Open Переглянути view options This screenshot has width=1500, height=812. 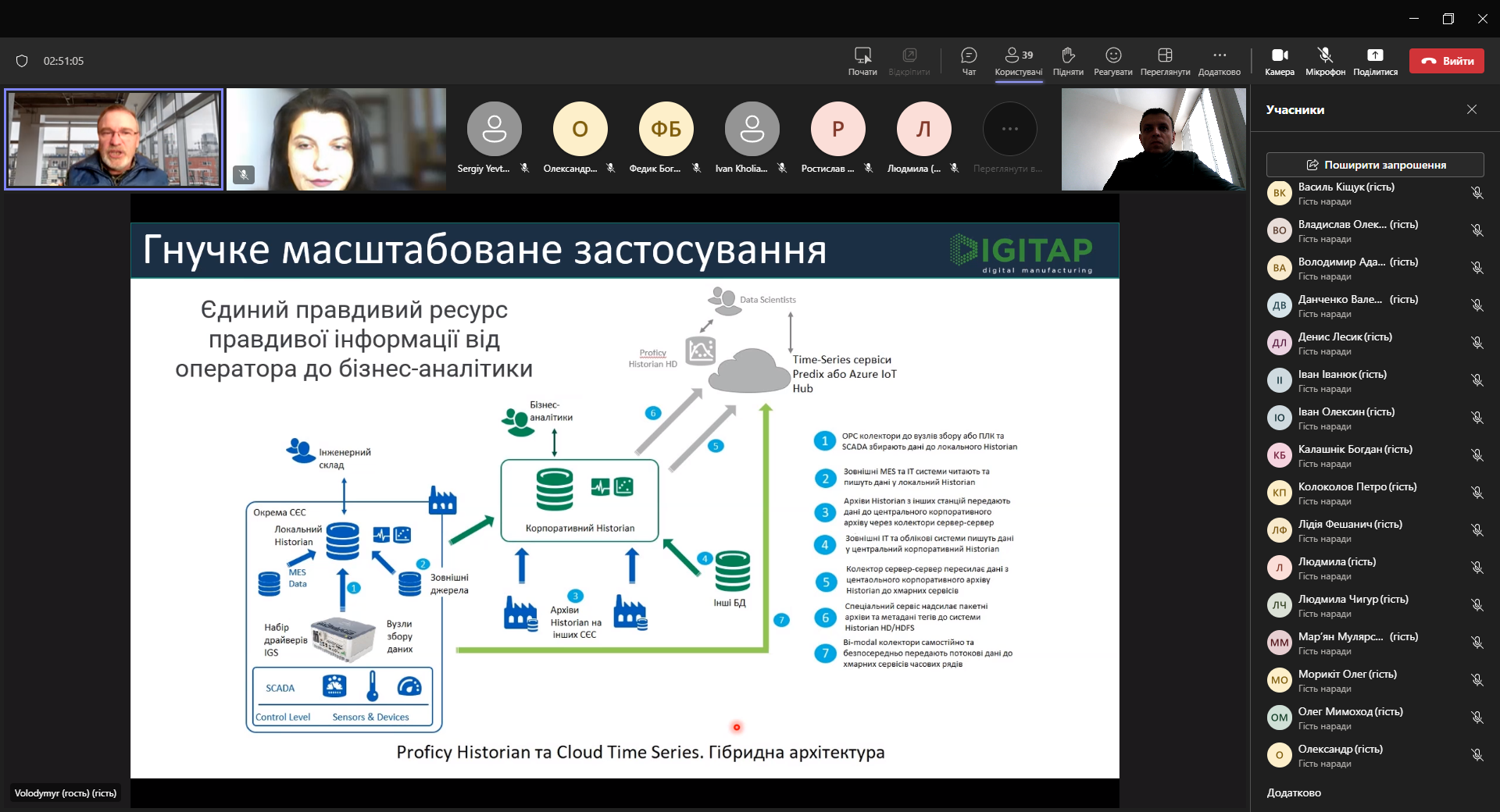pyautogui.click(x=1165, y=61)
